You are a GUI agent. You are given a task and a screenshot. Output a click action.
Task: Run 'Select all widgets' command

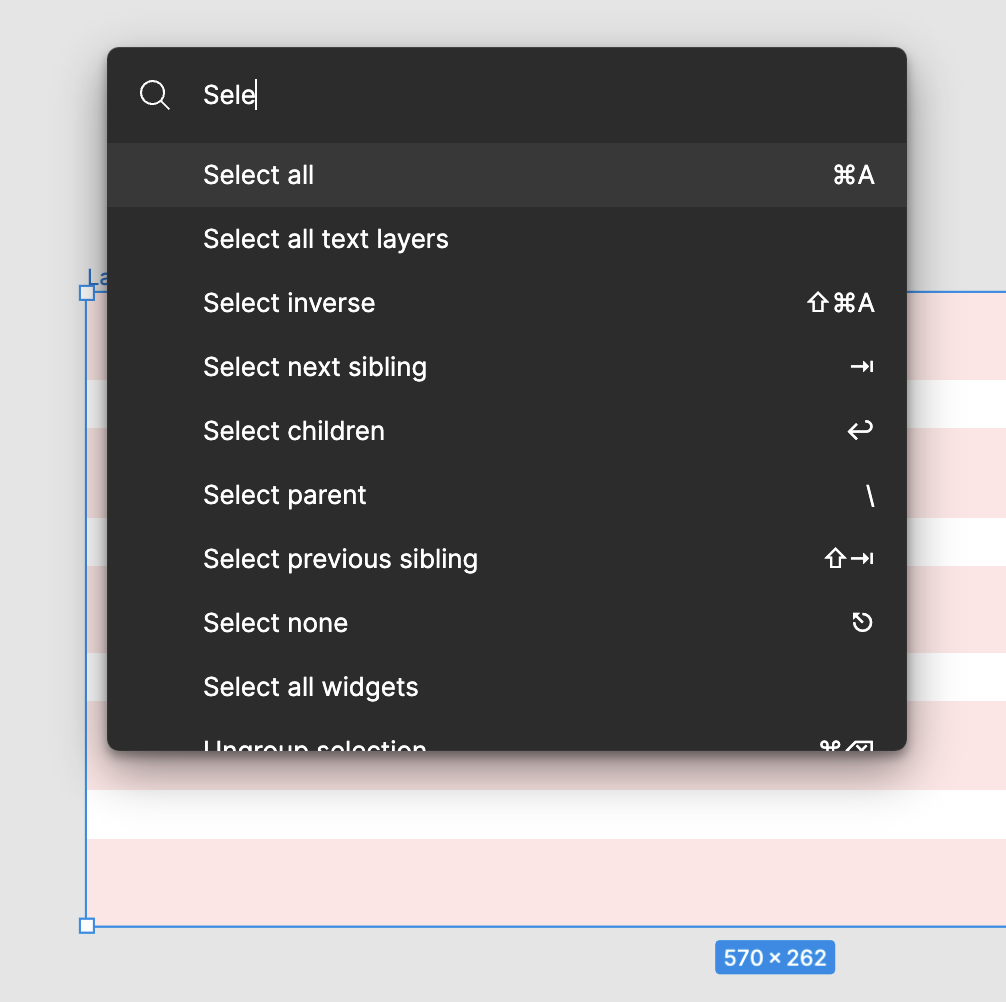(x=311, y=687)
